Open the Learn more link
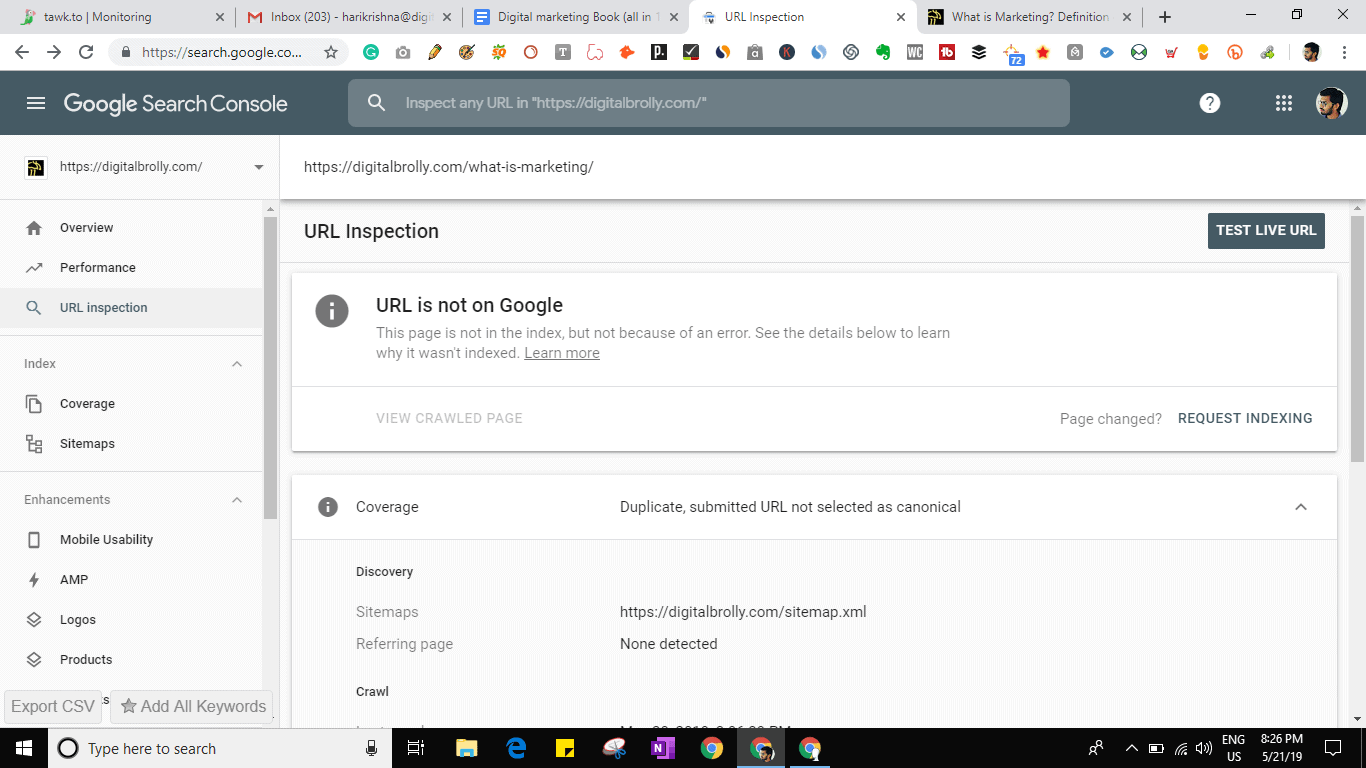 click(x=562, y=353)
